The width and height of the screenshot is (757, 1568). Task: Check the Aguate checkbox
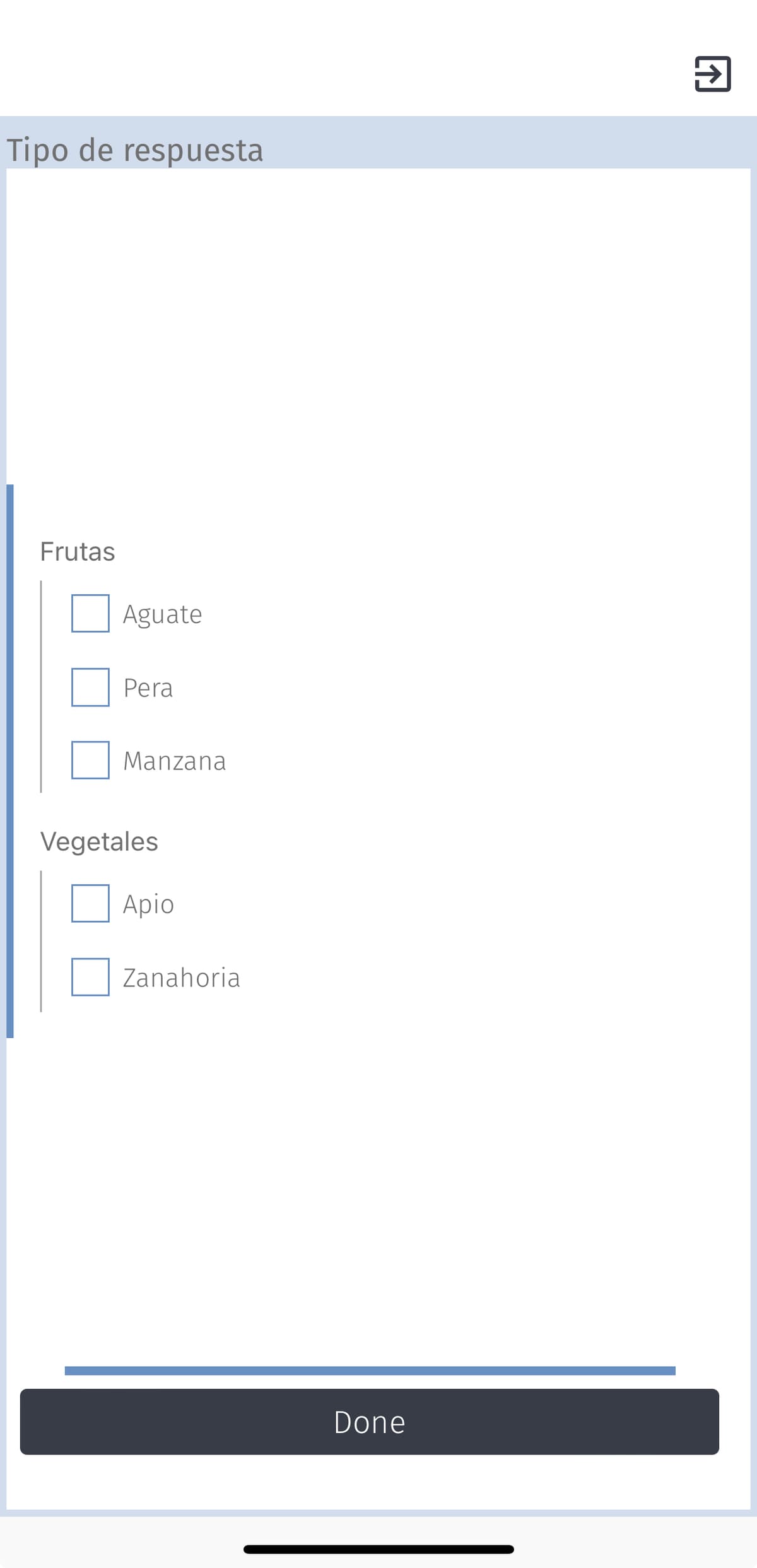point(90,612)
